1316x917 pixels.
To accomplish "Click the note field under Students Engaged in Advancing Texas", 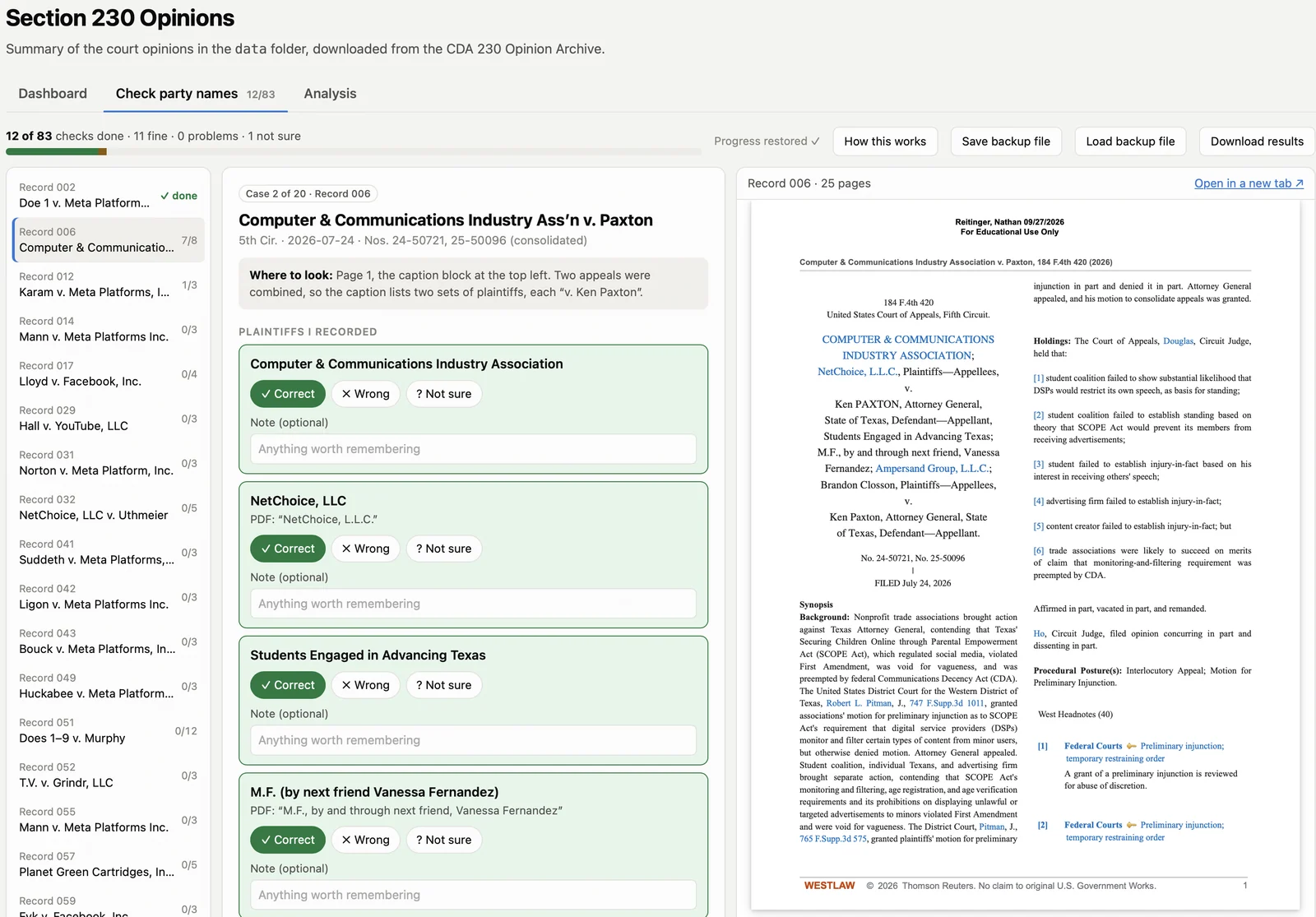I will (x=473, y=740).
